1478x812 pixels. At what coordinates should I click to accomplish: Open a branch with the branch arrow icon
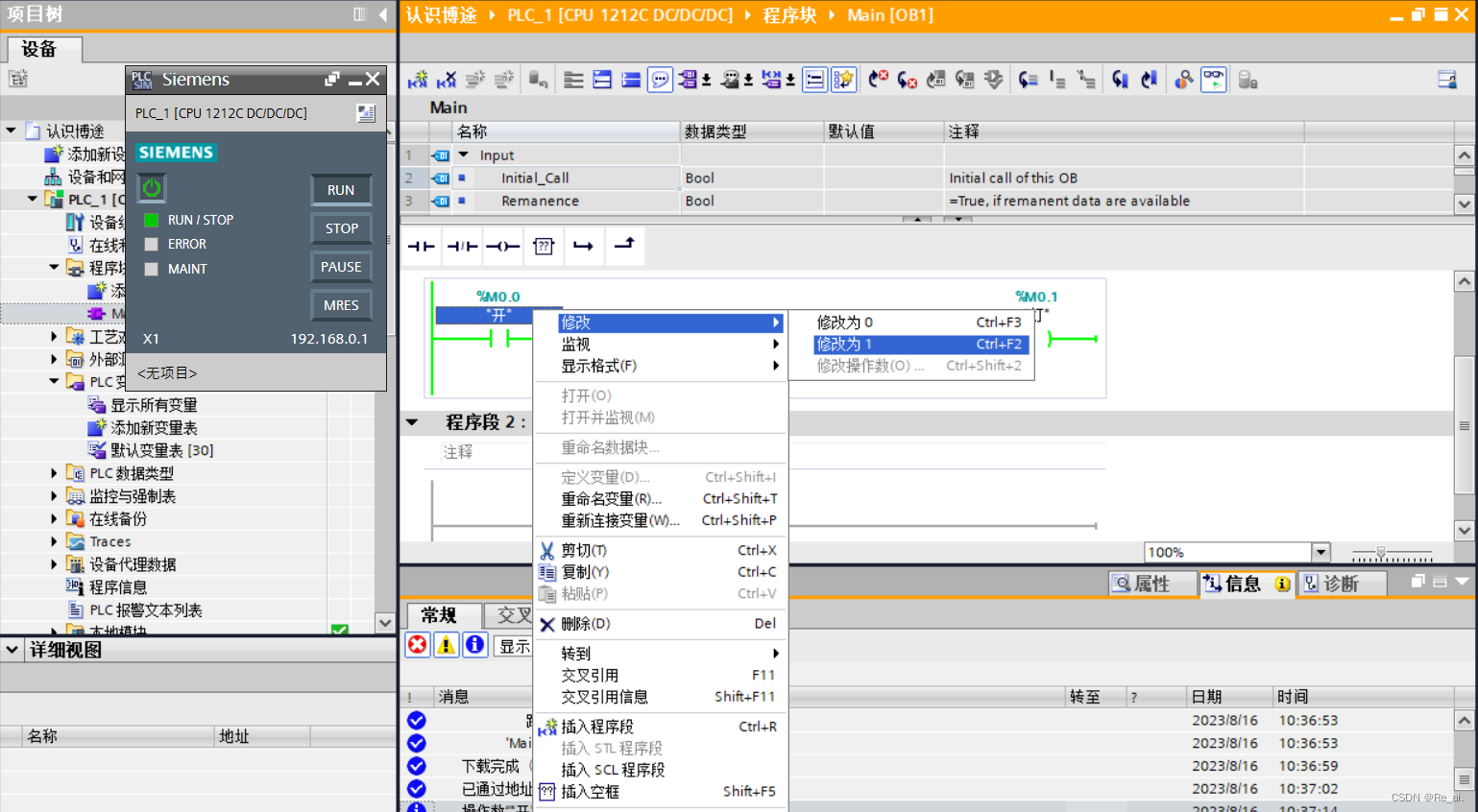pyautogui.click(x=583, y=247)
